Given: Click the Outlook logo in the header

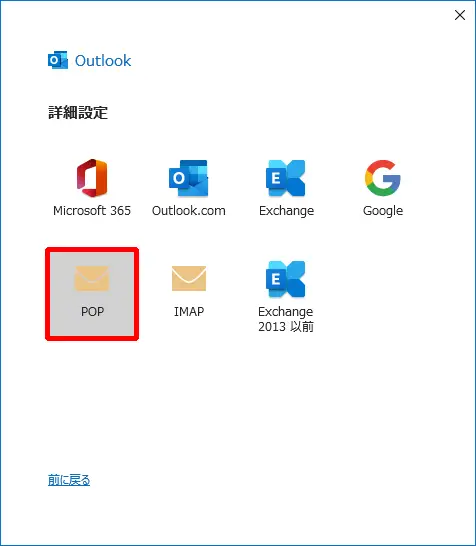Looking at the screenshot, I should tap(58, 60).
